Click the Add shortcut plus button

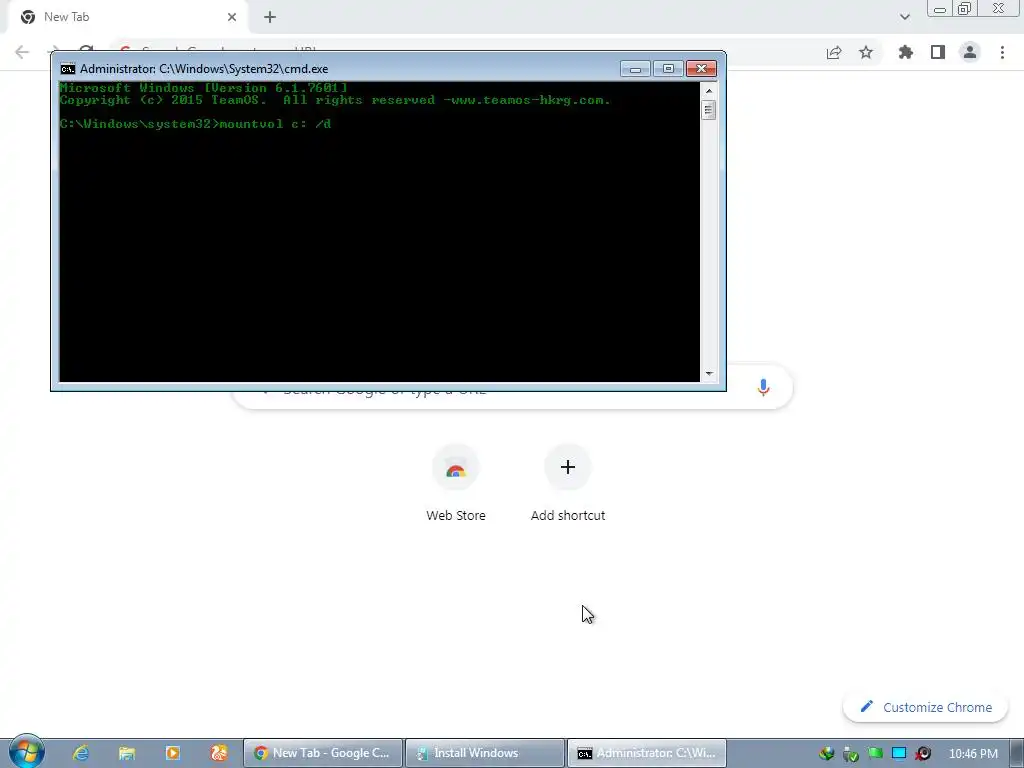(568, 467)
